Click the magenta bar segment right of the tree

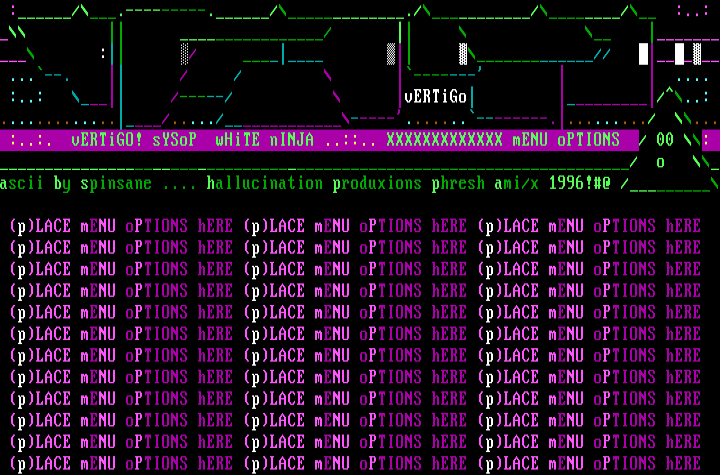coord(706,140)
